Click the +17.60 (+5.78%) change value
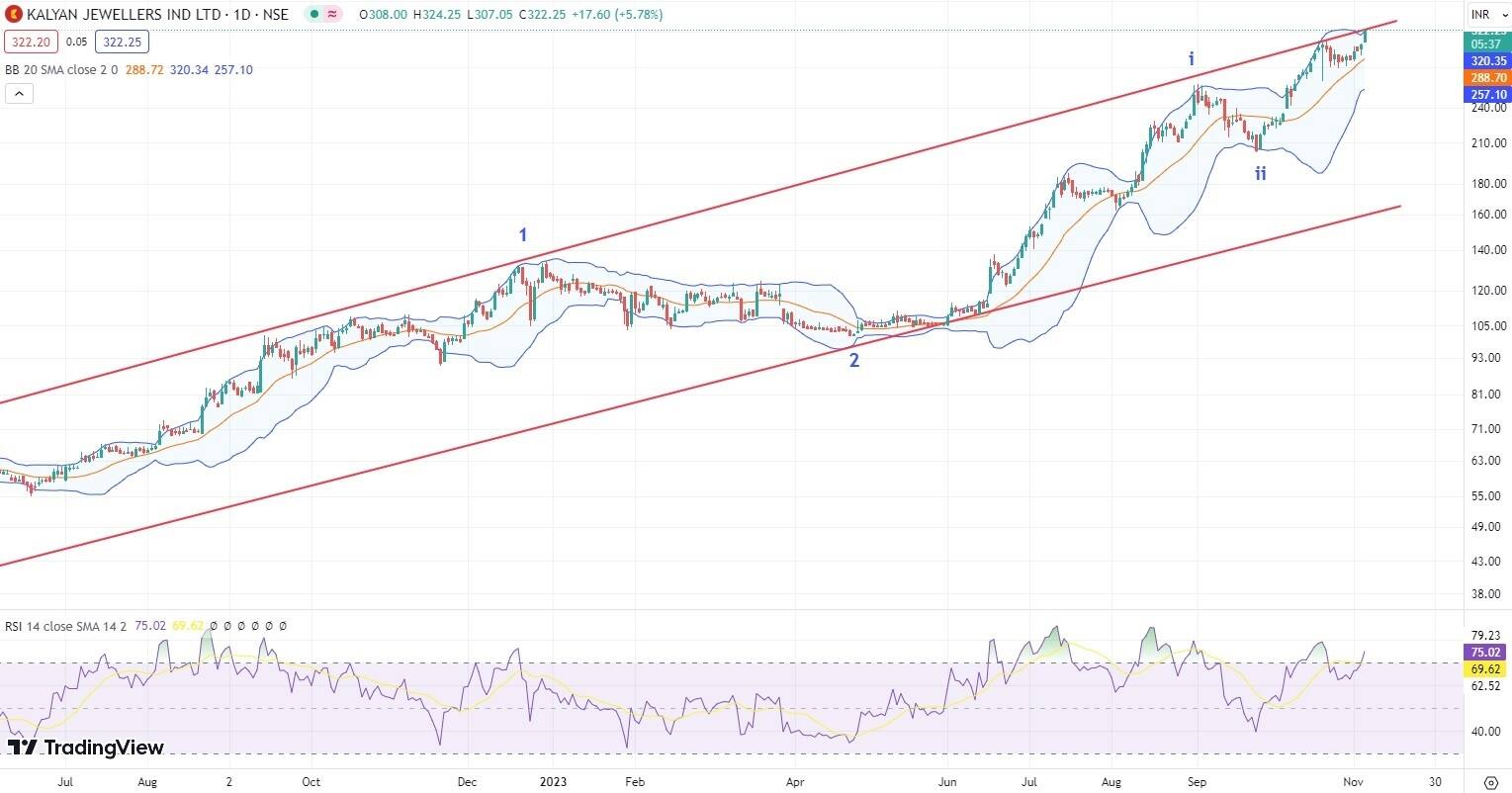1512x793 pixels. point(619,15)
